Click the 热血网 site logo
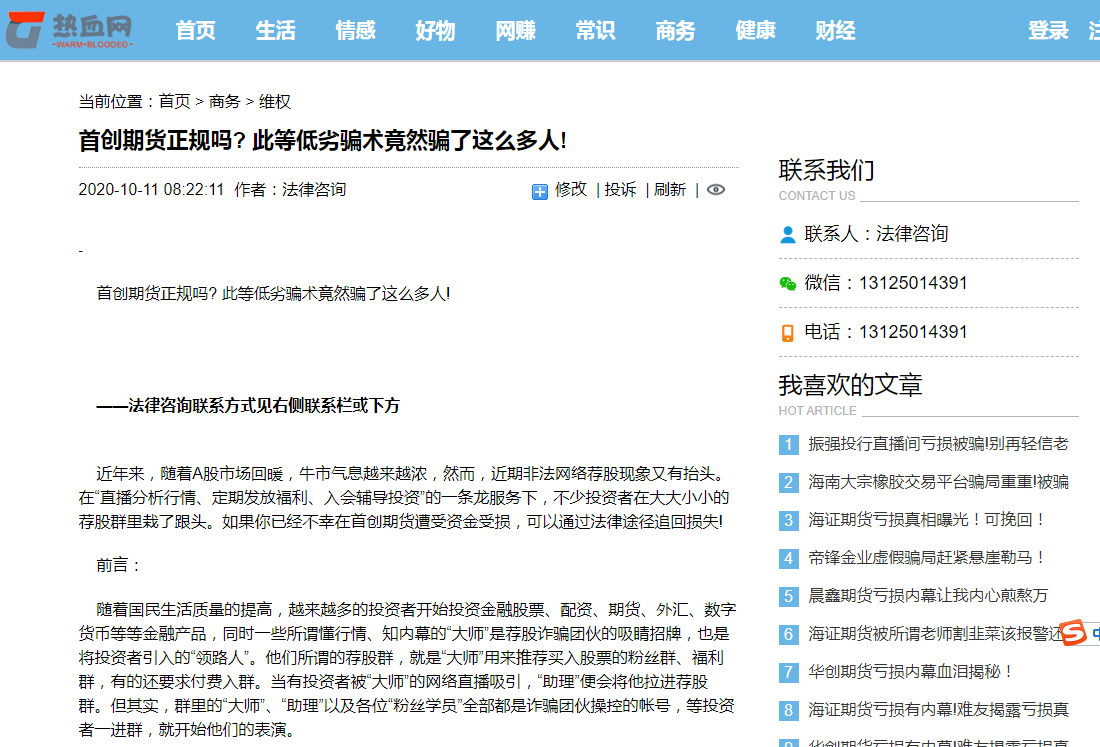1100x747 pixels. [69, 29]
